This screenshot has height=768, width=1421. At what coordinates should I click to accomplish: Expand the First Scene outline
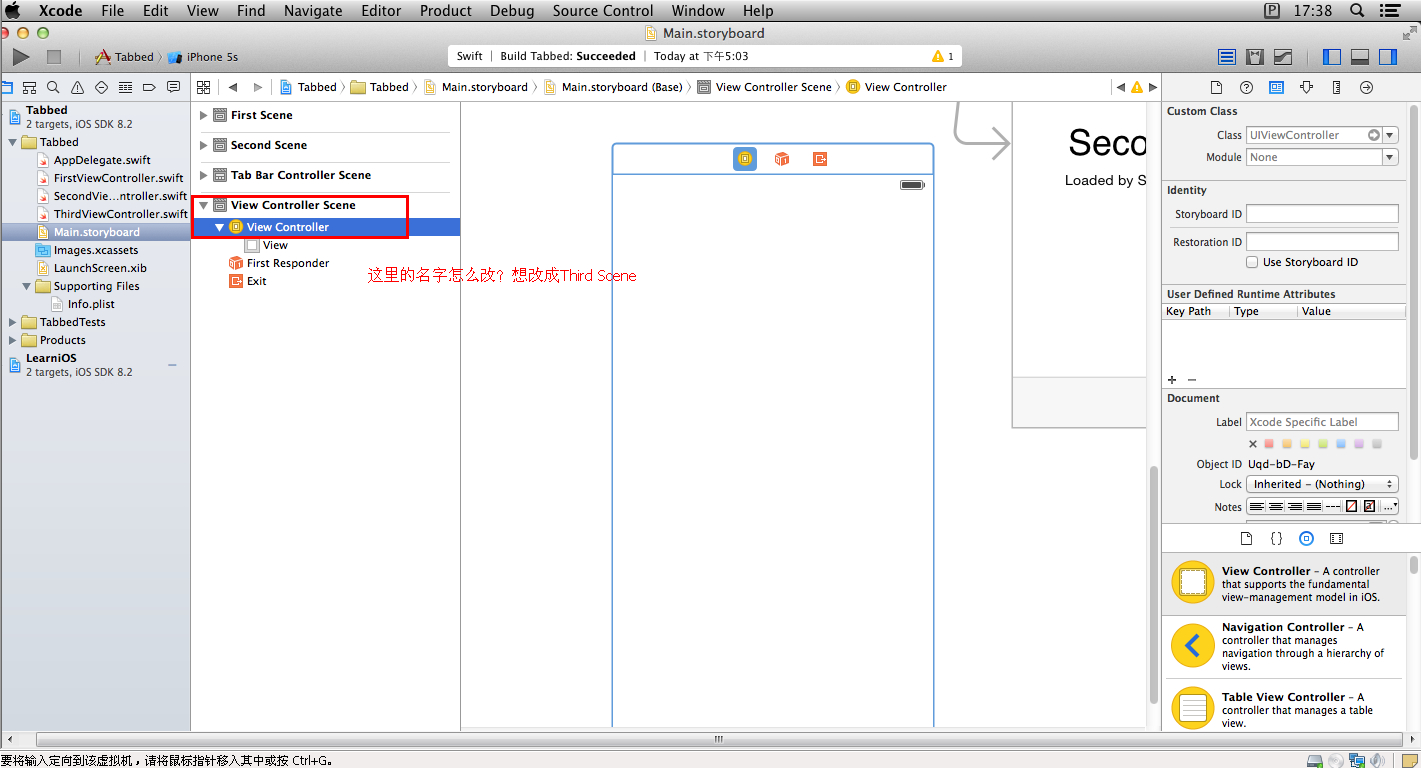click(x=204, y=115)
